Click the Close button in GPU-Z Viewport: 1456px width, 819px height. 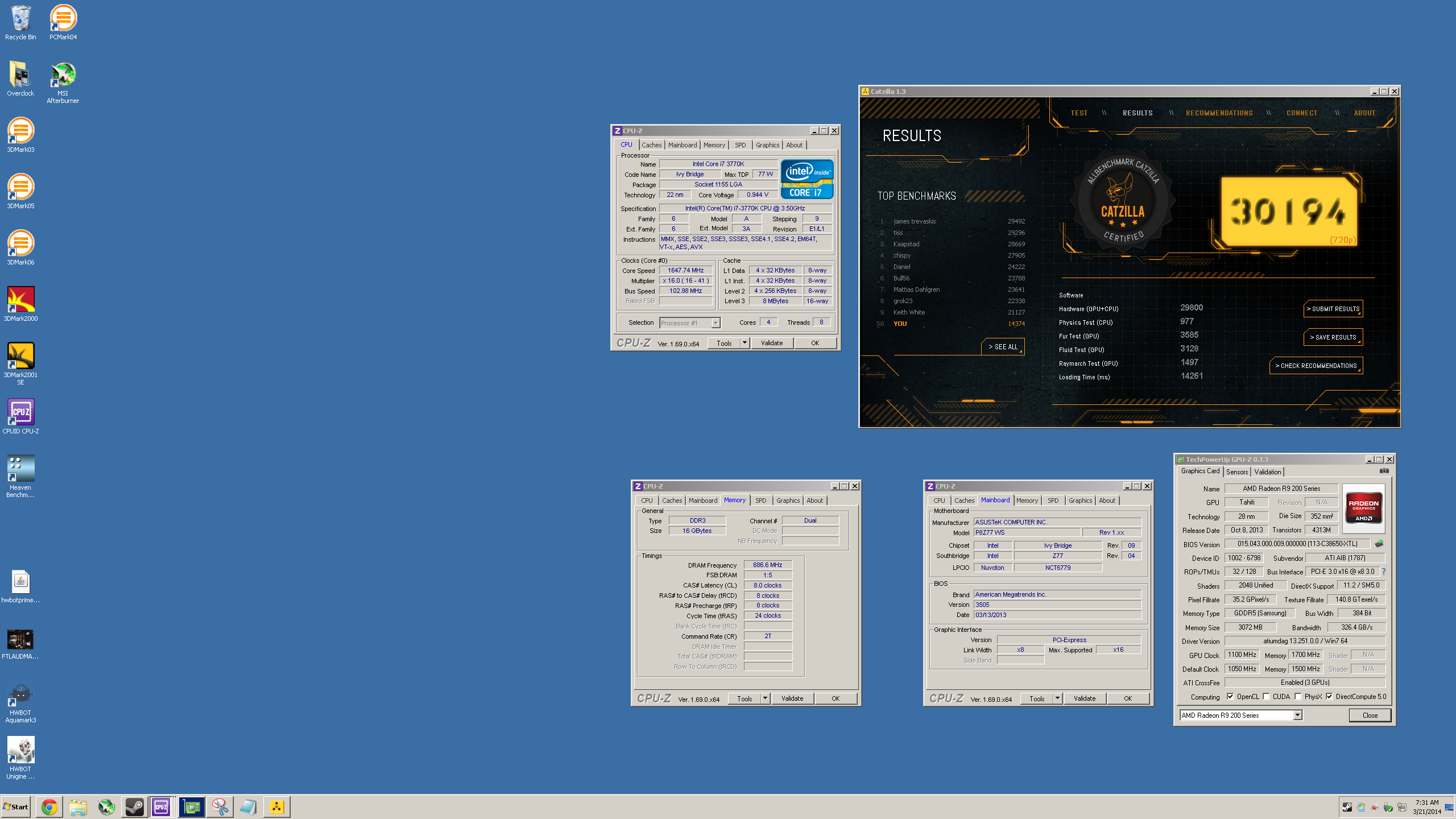(1370, 715)
